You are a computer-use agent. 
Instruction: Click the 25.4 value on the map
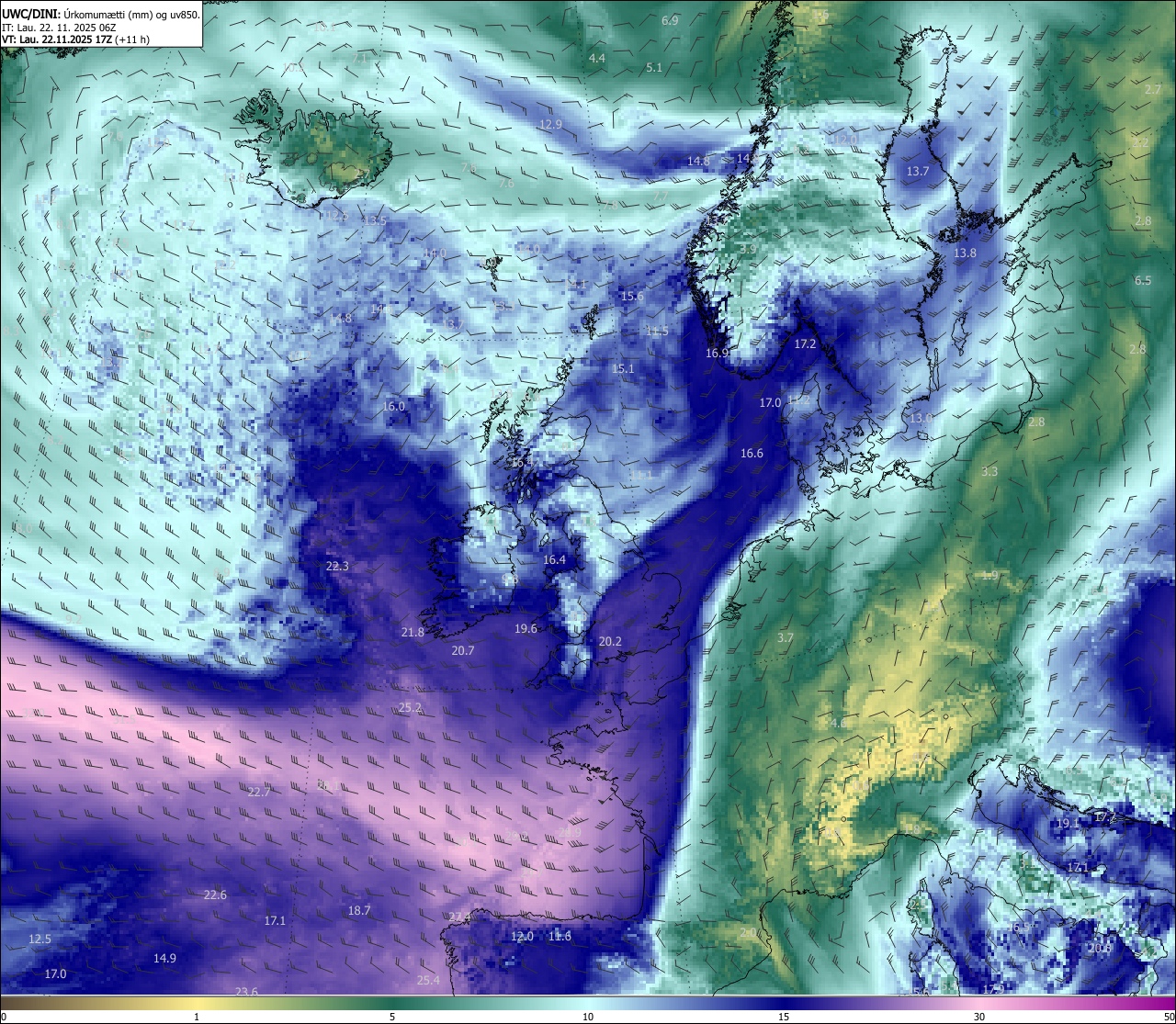[x=428, y=980]
